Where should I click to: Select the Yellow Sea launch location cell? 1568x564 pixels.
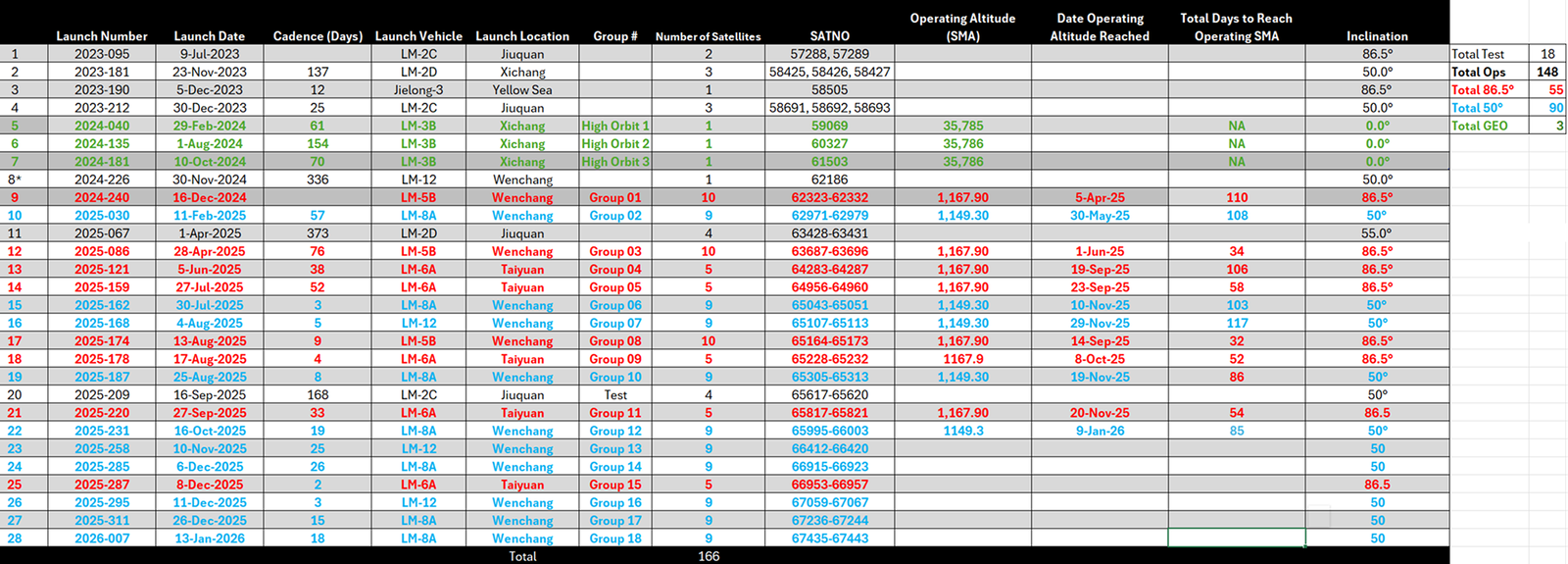[x=522, y=90]
